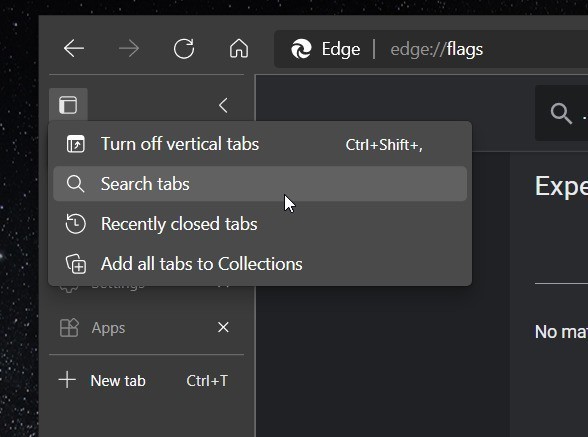Go back using the back arrow
The image size is (588, 437).
(74, 48)
